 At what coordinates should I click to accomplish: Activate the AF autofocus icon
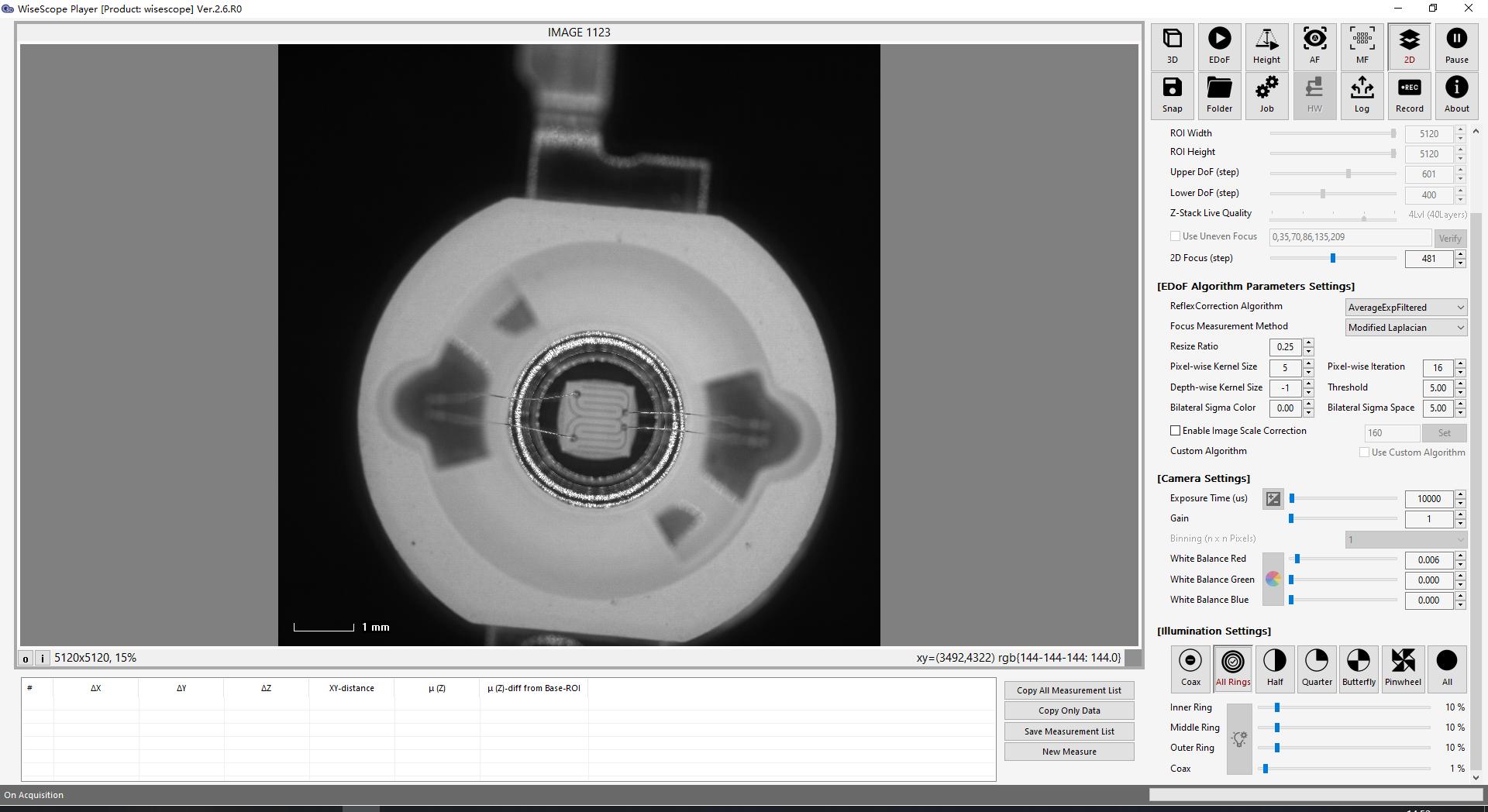point(1314,46)
